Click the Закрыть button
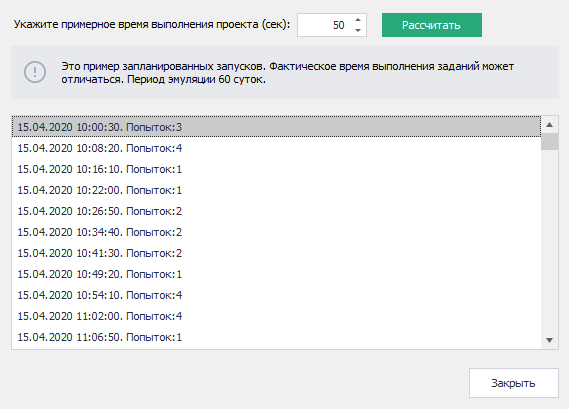The image size is (569, 409). (513, 383)
